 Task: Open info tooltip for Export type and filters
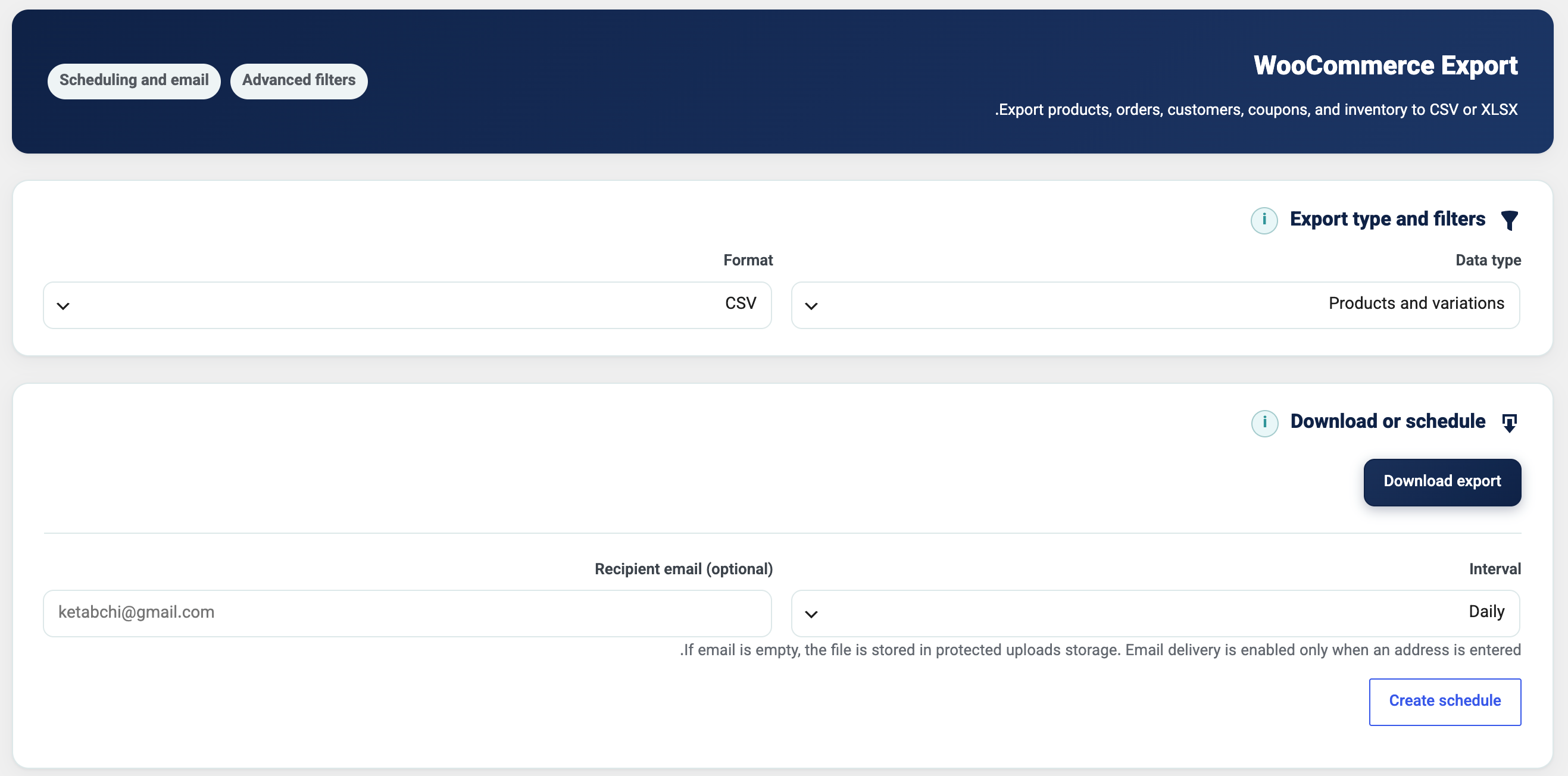tap(1264, 220)
